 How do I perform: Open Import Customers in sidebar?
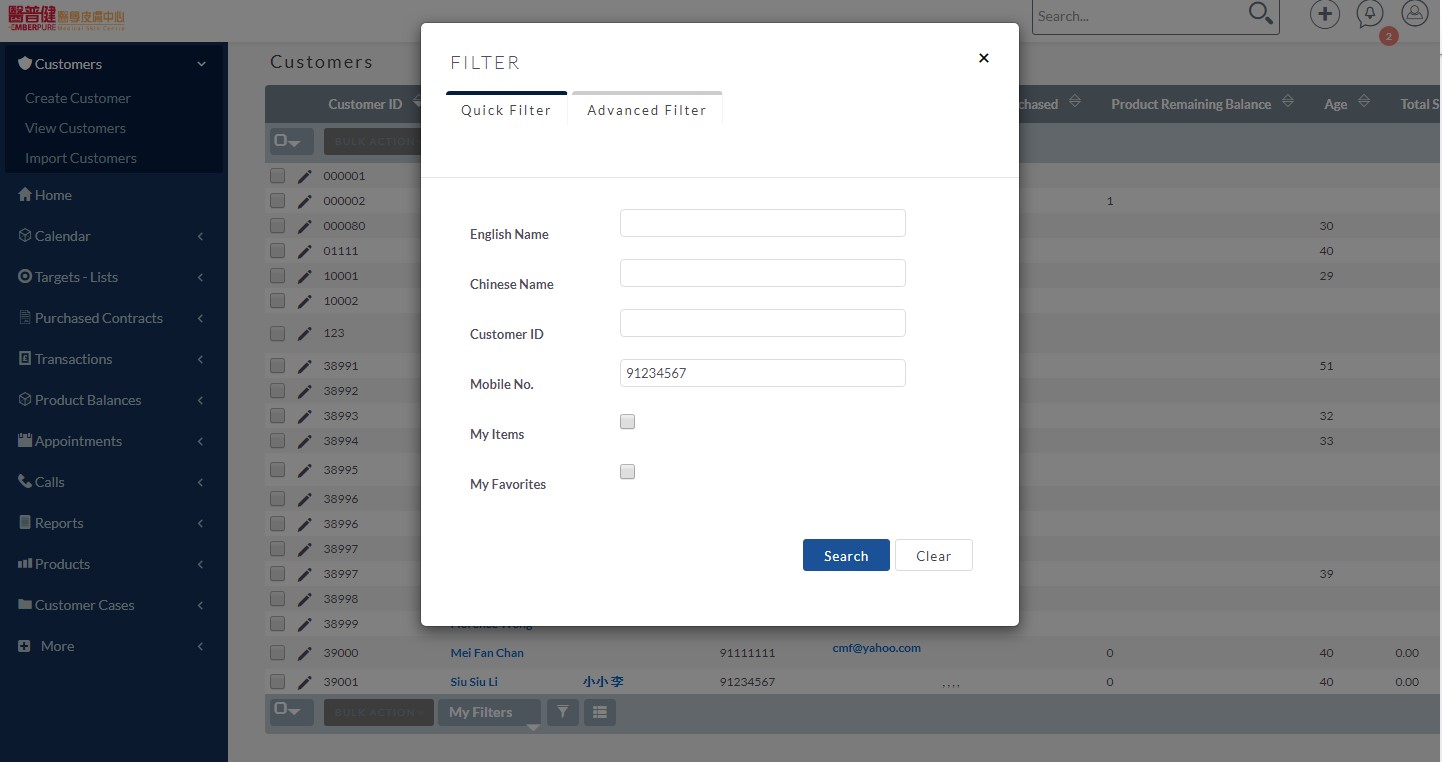click(x=81, y=158)
